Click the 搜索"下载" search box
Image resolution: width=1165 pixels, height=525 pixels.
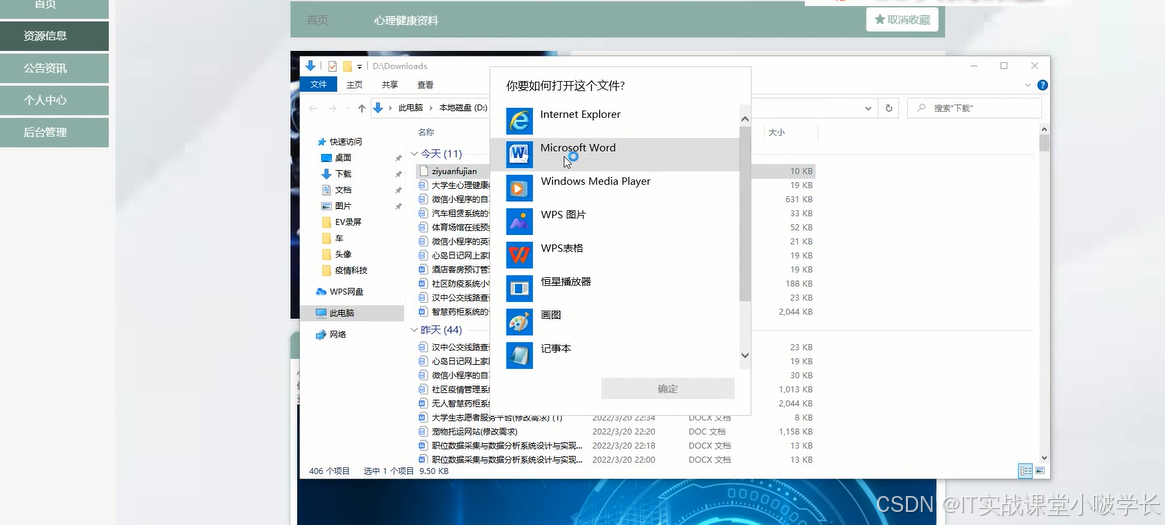click(974, 108)
